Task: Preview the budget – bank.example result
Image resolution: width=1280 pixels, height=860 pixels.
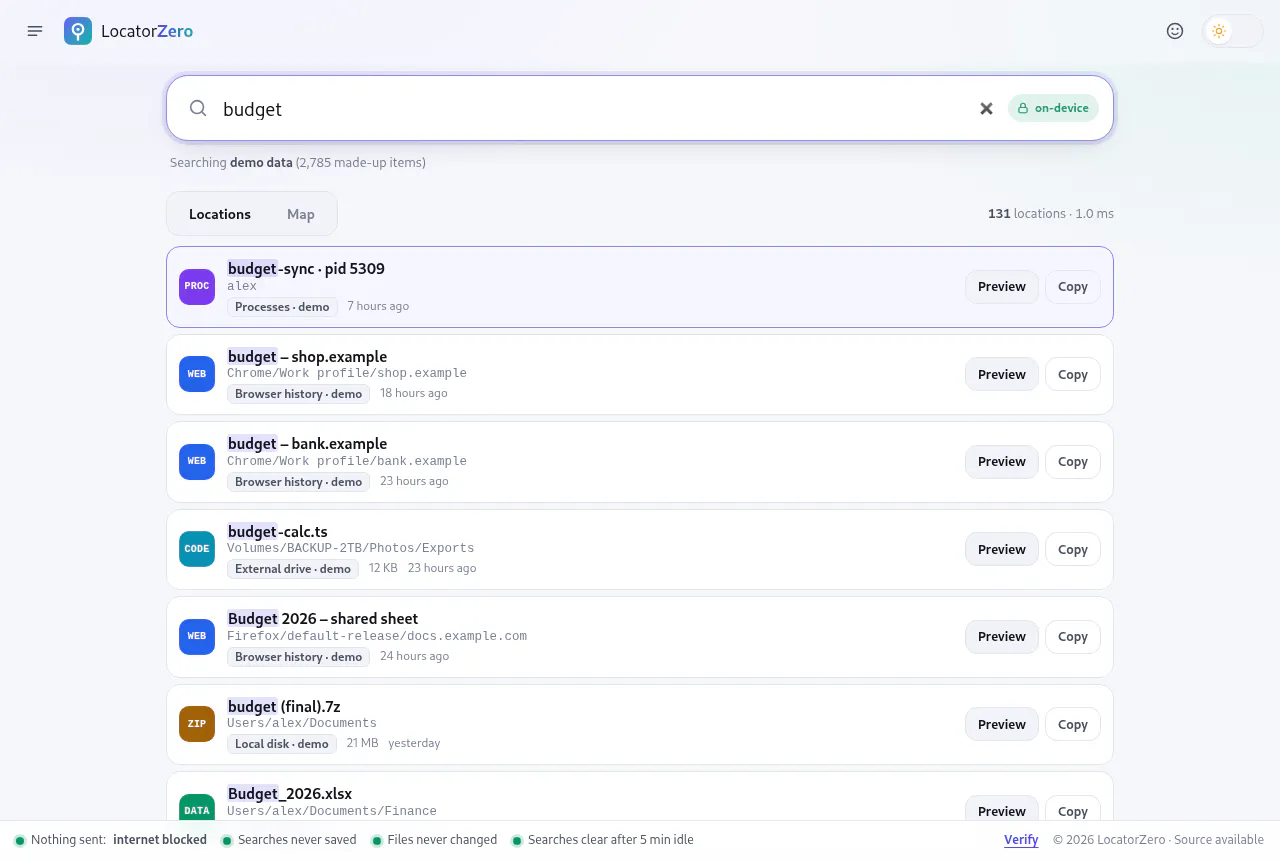Action: click(x=1002, y=462)
